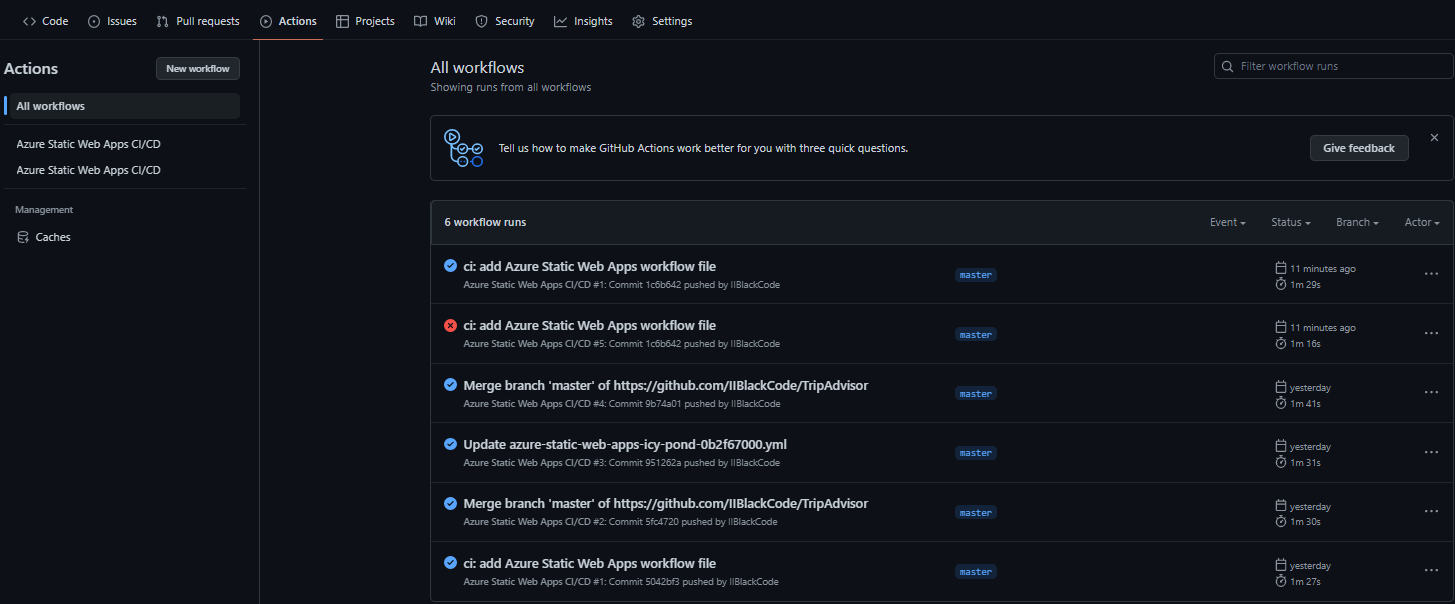The width and height of the screenshot is (1455, 604).
Task: Click the New workflow button
Action: (198, 69)
